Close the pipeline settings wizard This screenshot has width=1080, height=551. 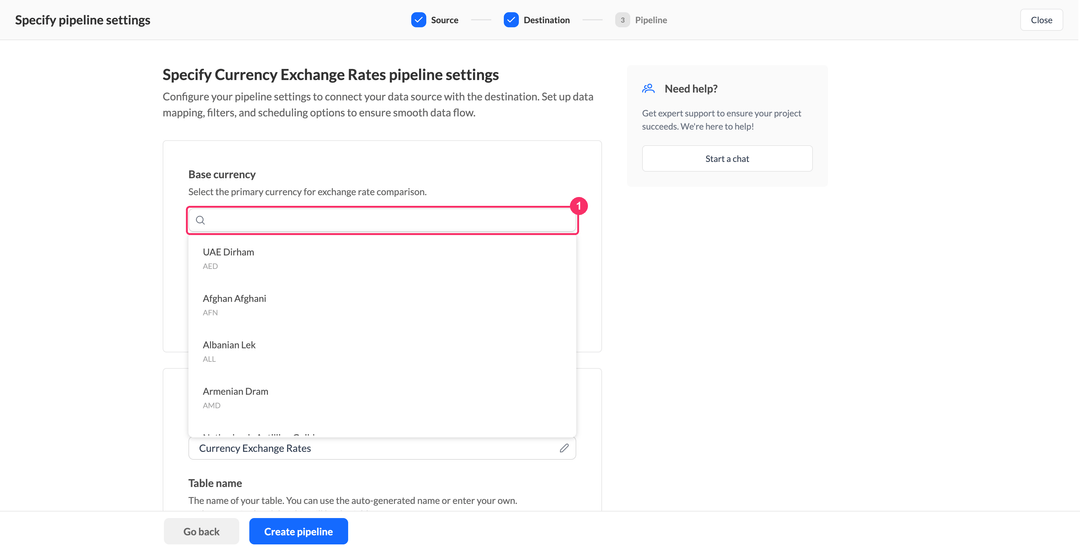1041,20
